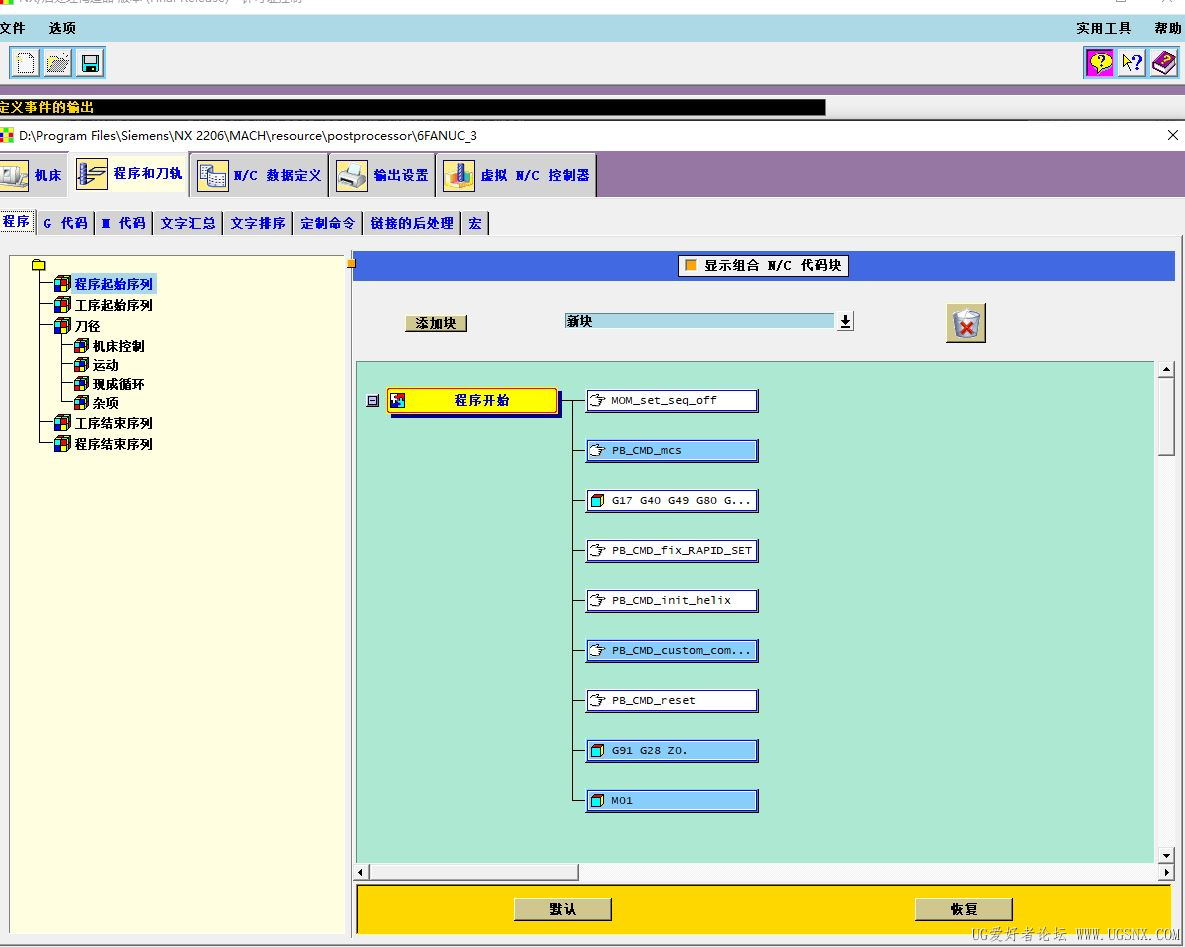
Task: Click the 默认 button
Action: pos(562,909)
